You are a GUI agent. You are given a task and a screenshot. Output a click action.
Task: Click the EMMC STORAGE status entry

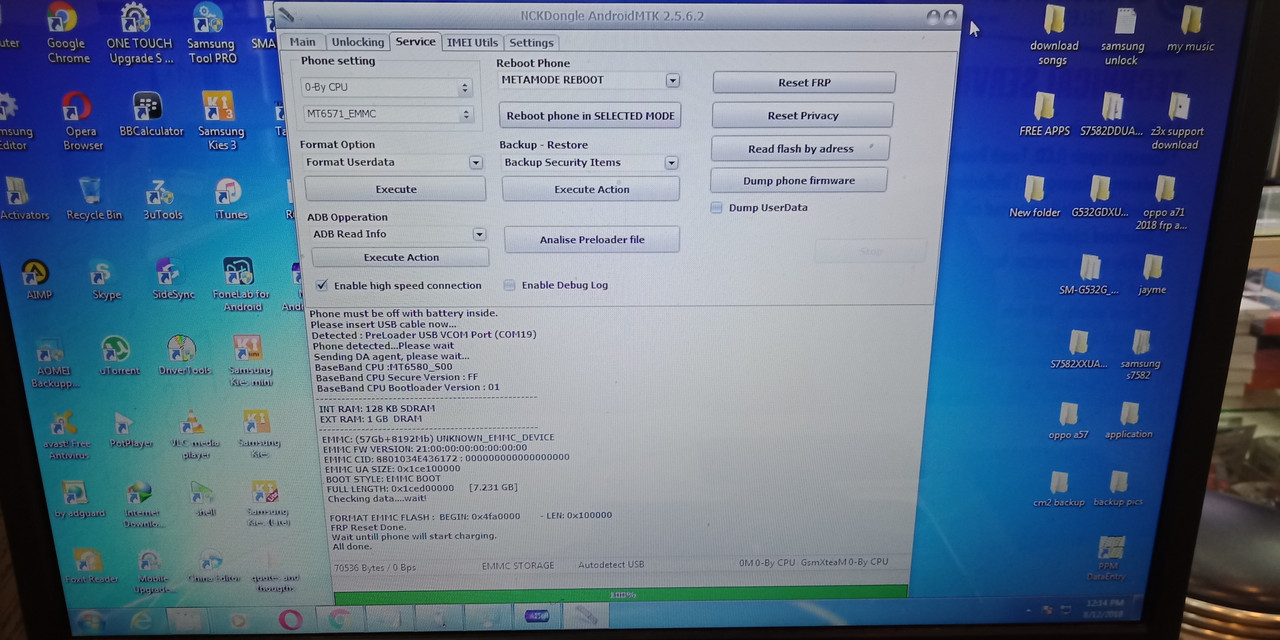pyautogui.click(x=518, y=565)
